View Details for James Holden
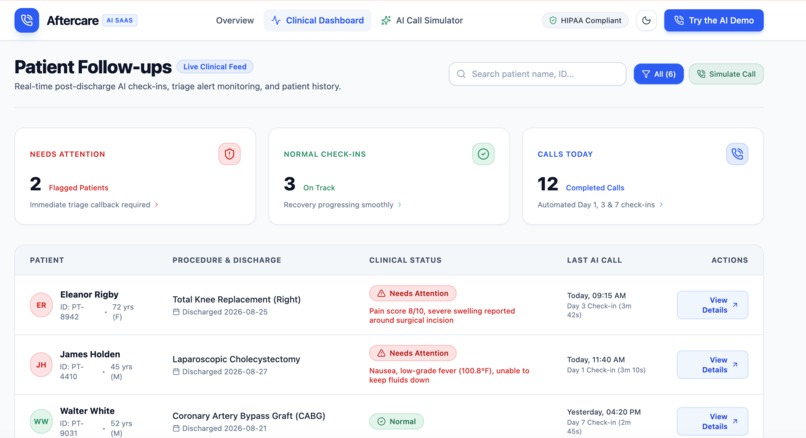The image size is (806, 438). [x=712, y=364]
